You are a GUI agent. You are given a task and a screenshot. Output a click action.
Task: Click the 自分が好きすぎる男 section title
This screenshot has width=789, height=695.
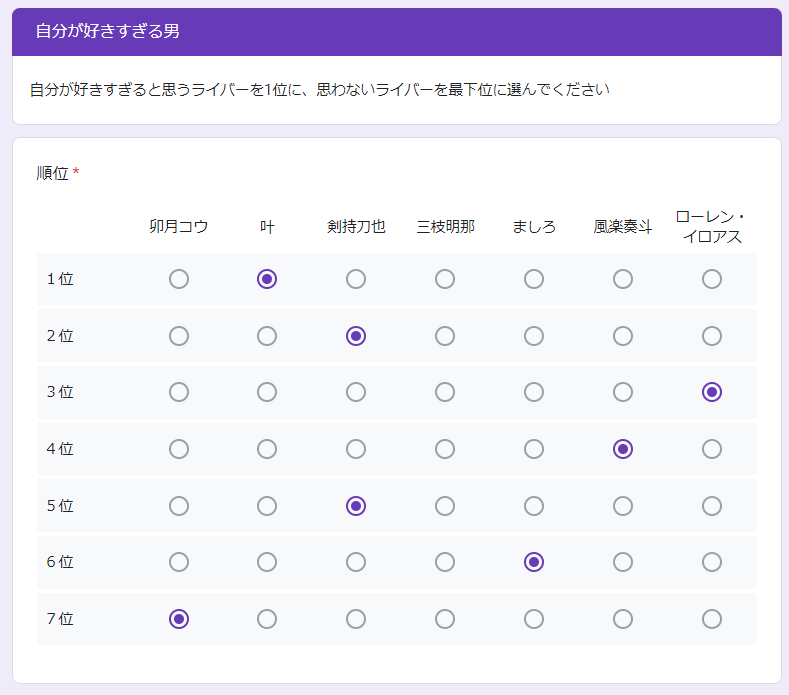[x=108, y=31]
